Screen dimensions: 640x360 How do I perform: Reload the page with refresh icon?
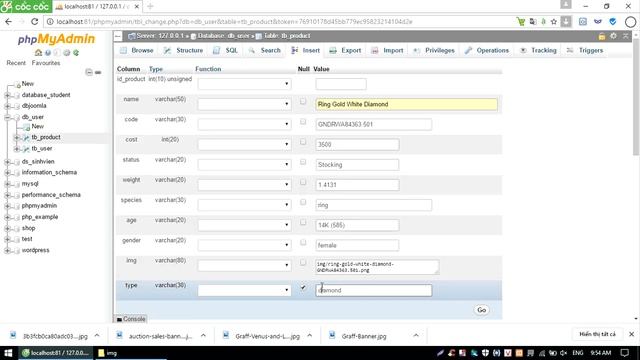35,21
